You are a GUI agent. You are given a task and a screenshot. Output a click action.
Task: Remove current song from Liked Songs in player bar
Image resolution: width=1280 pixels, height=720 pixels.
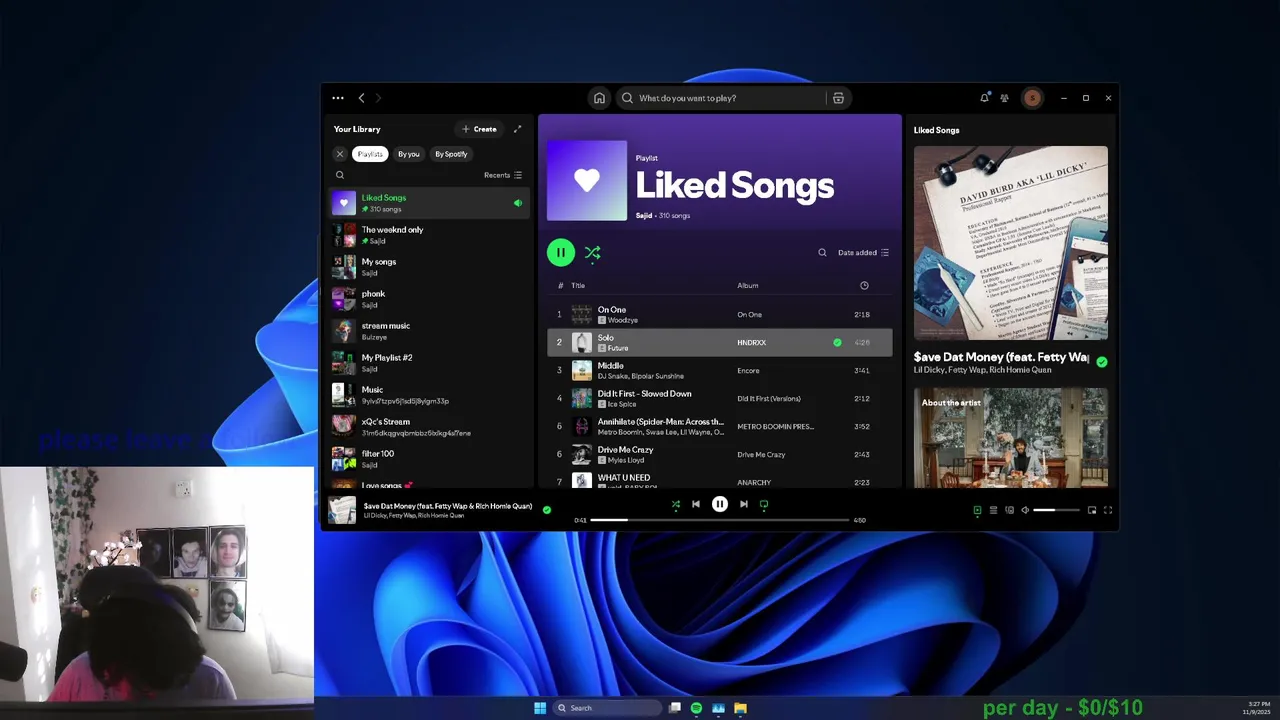[547, 510]
